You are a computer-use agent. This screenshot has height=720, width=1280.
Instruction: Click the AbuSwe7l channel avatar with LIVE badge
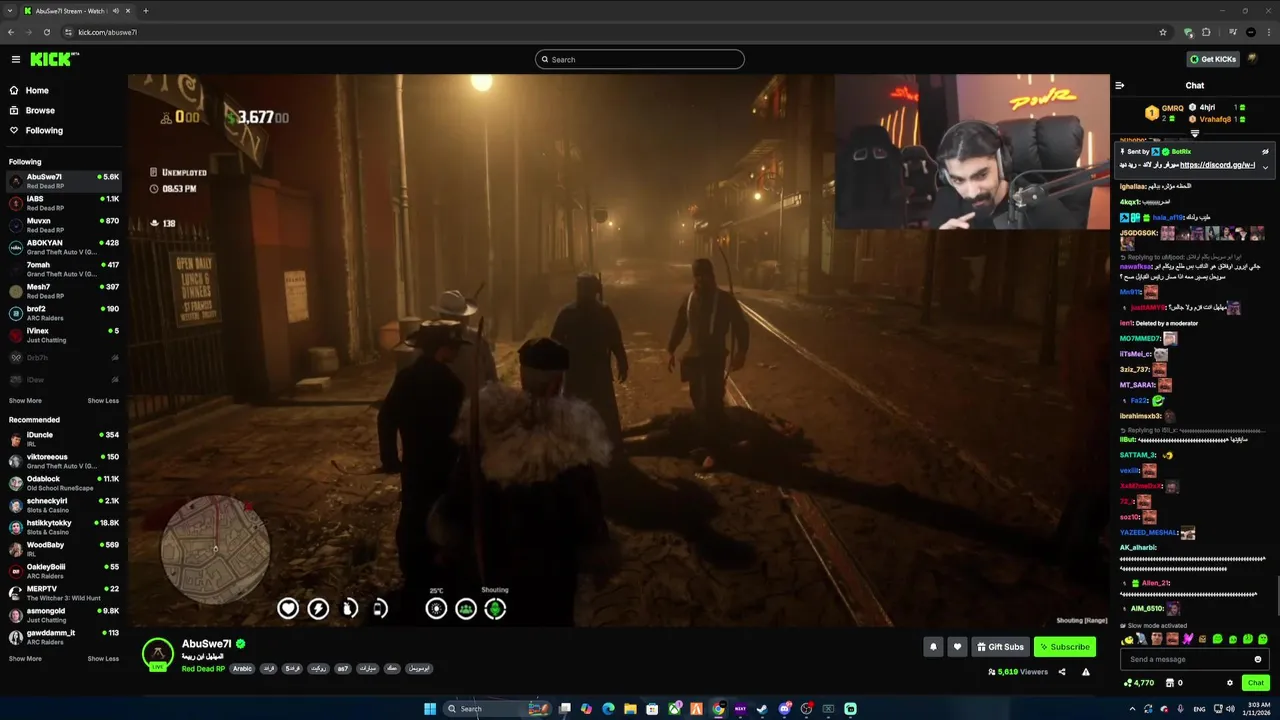pos(158,654)
